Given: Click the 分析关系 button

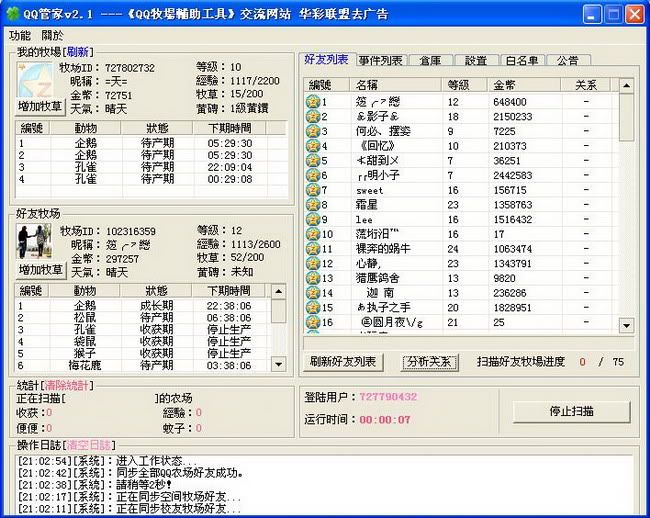Looking at the screenshot, I should coord(429,362).
